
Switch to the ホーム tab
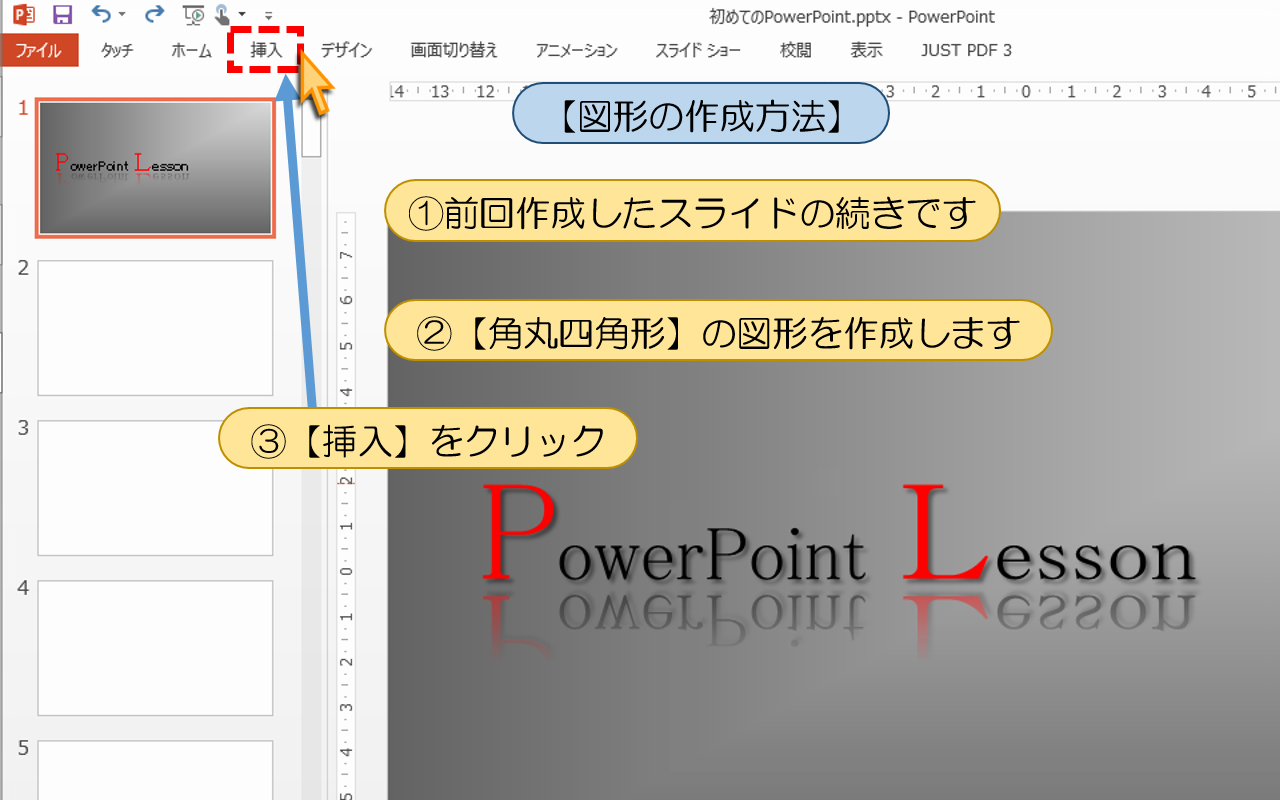191,50
